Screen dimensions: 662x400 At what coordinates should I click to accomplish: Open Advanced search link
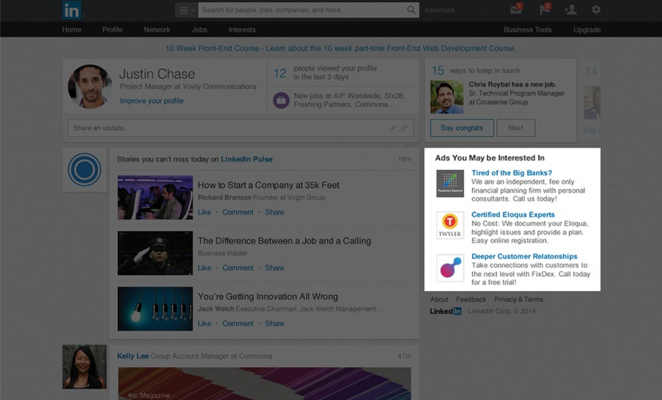[x=440, y=10]
